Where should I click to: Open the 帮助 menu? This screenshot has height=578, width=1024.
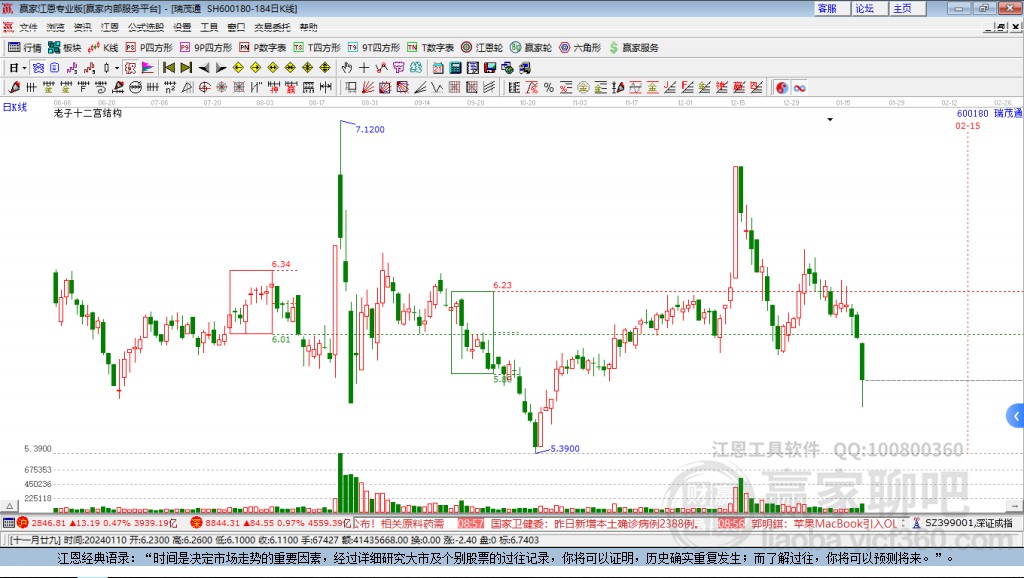click(308, 27)
